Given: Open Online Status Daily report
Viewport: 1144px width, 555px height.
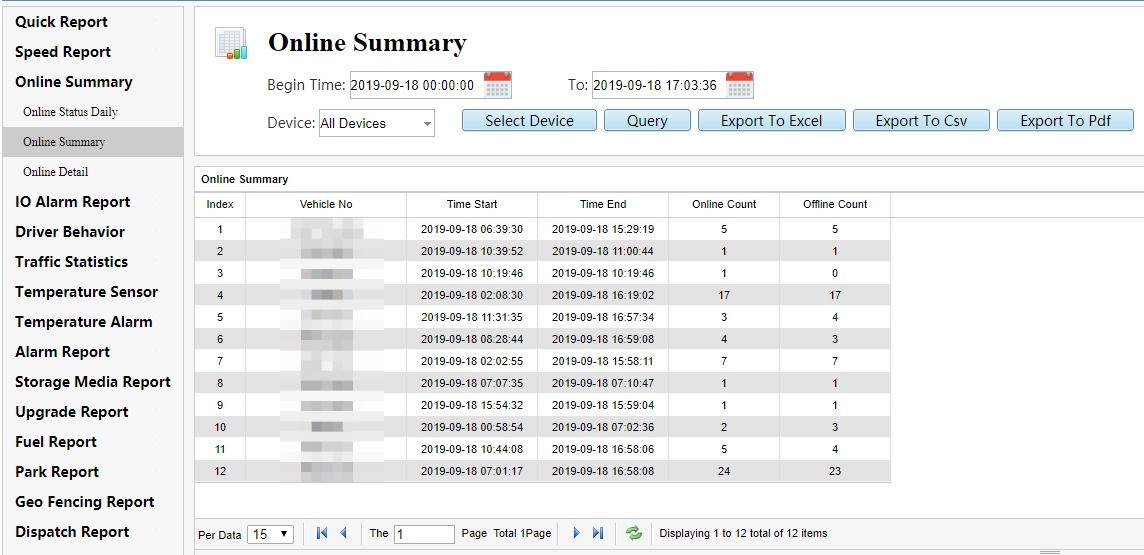Looking at the screenshot, I should tap(70, 112).
